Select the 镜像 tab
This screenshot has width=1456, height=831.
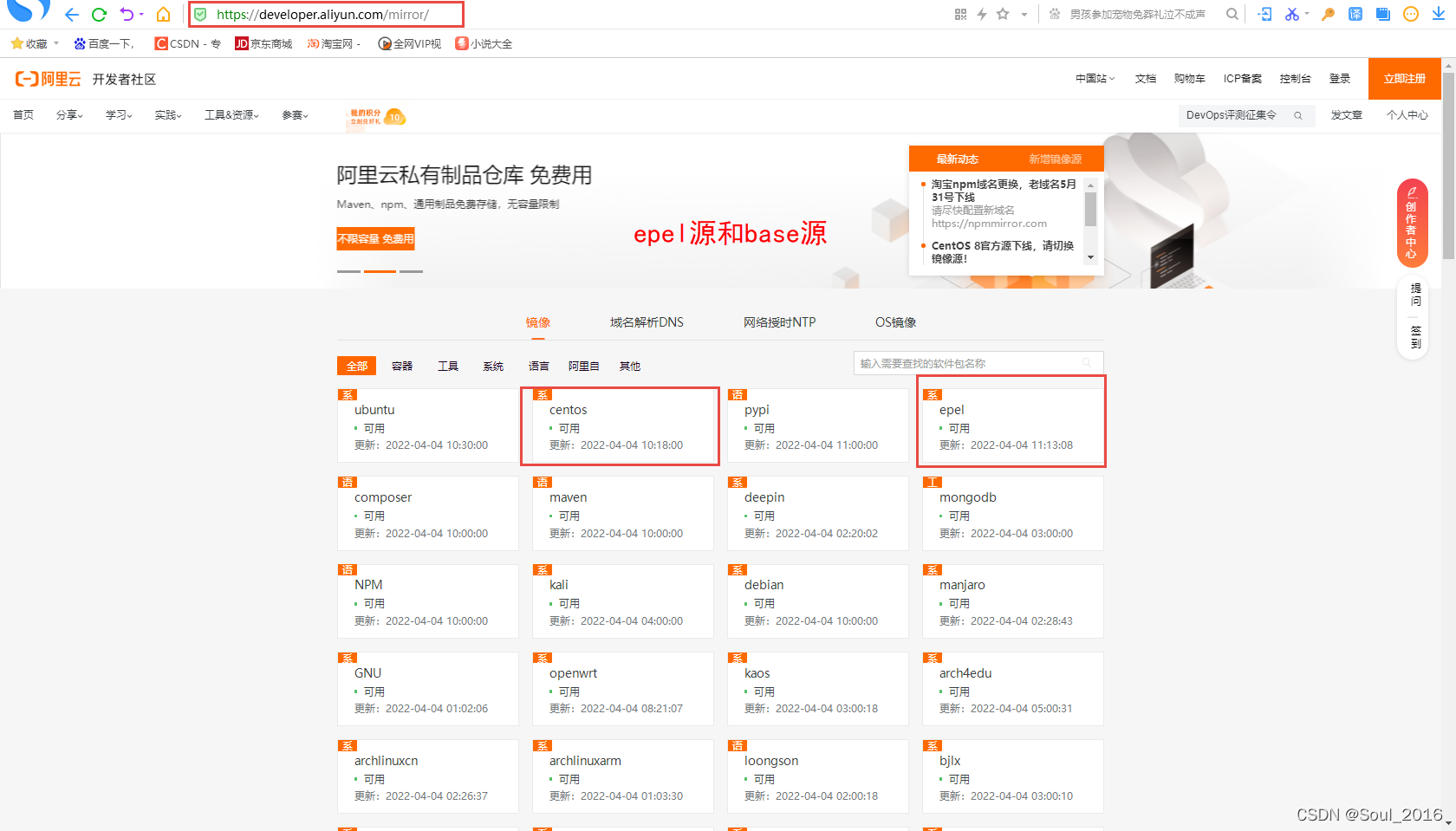click(538, 322)
